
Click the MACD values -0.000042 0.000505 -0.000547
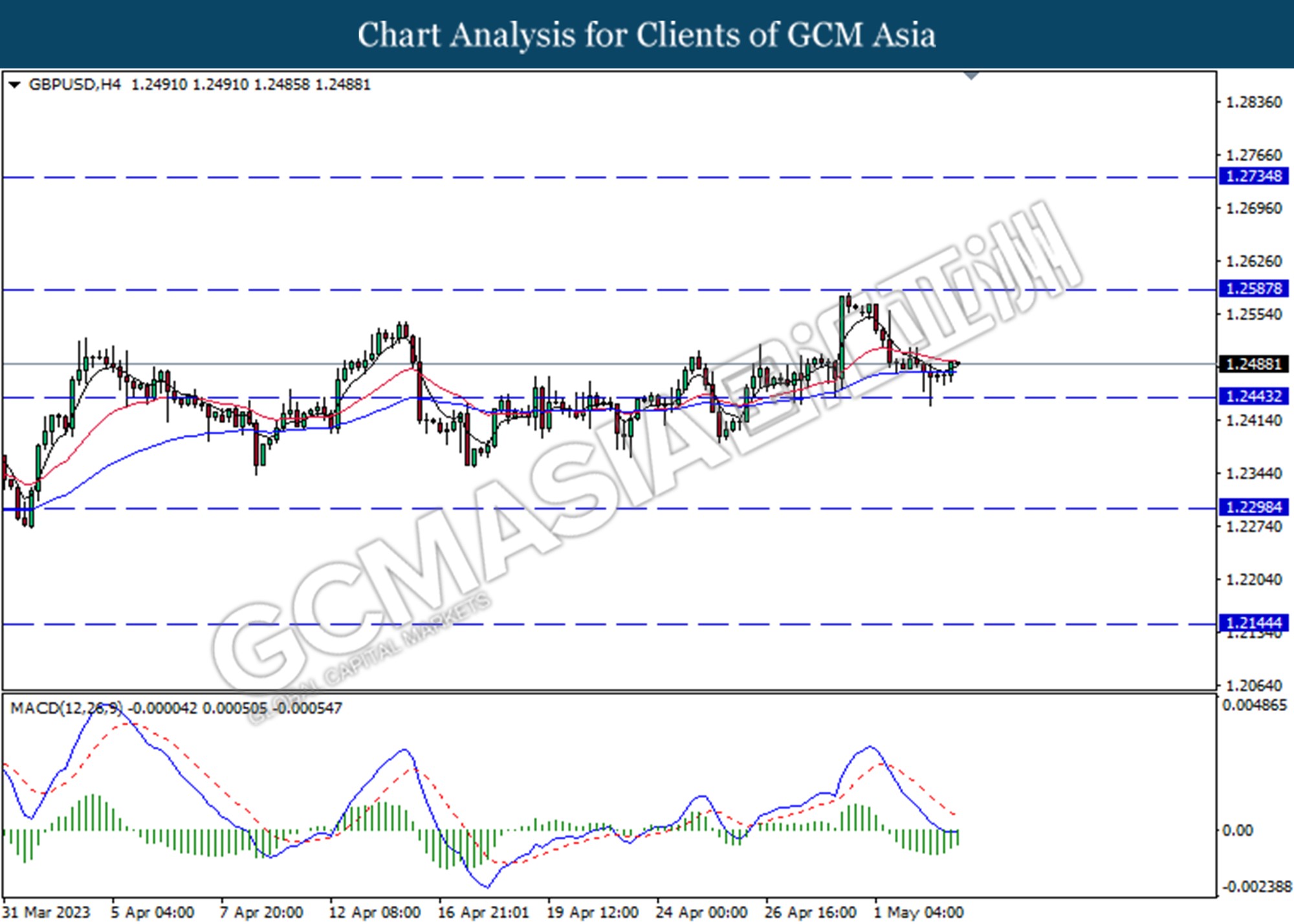click(x=235, y=708)
